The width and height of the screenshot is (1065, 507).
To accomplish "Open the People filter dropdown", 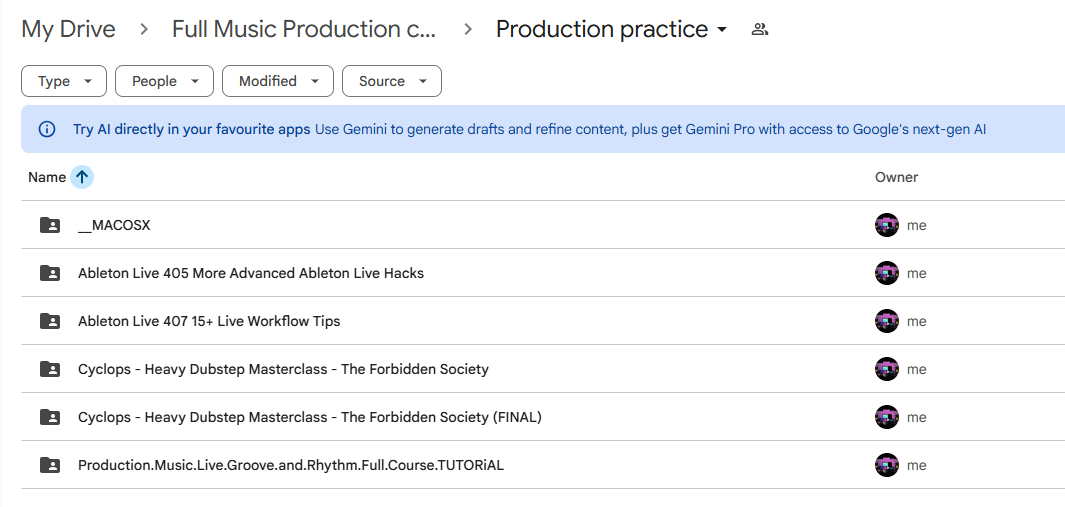I will point(164,81).
